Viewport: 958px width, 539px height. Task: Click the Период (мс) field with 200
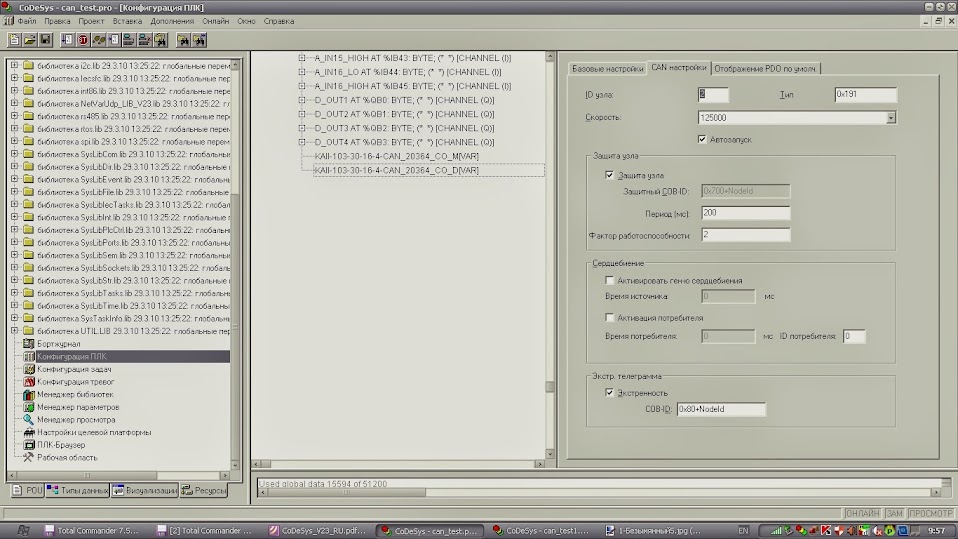(x=745, y=213)
